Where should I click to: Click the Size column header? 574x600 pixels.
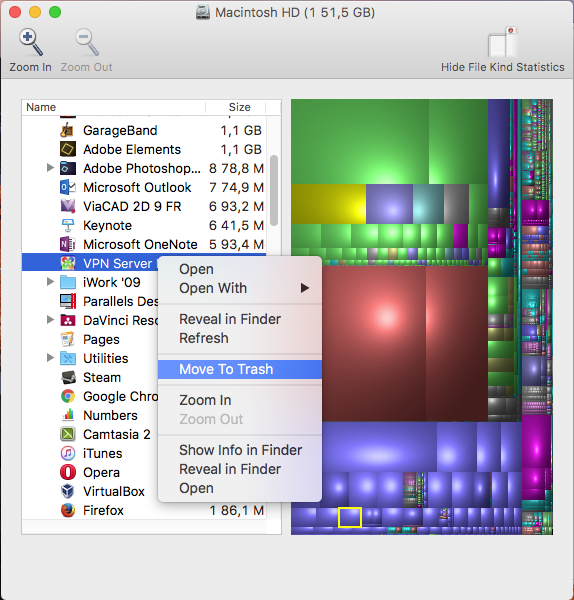[x=240, y=107]
